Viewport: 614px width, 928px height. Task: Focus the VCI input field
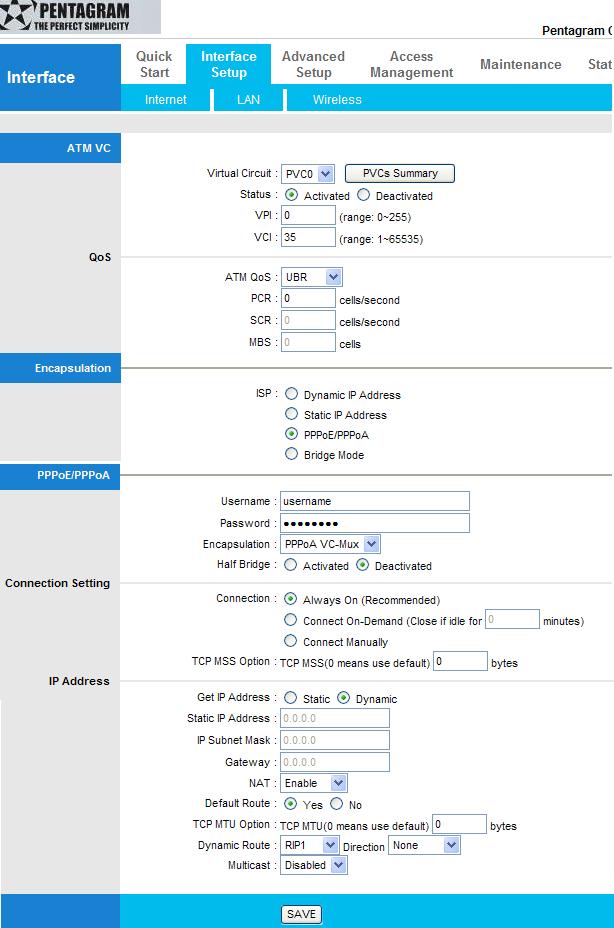coord(308,237)
